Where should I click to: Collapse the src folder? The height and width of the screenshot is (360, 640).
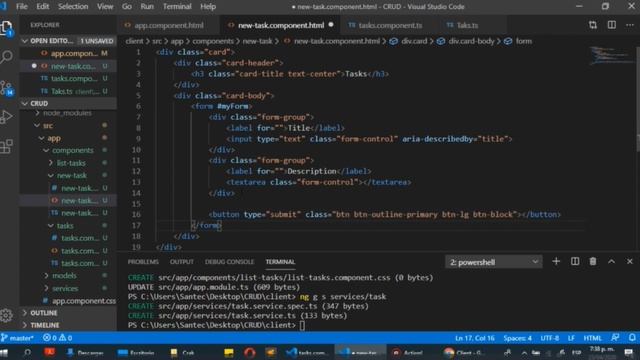point(68,125)
